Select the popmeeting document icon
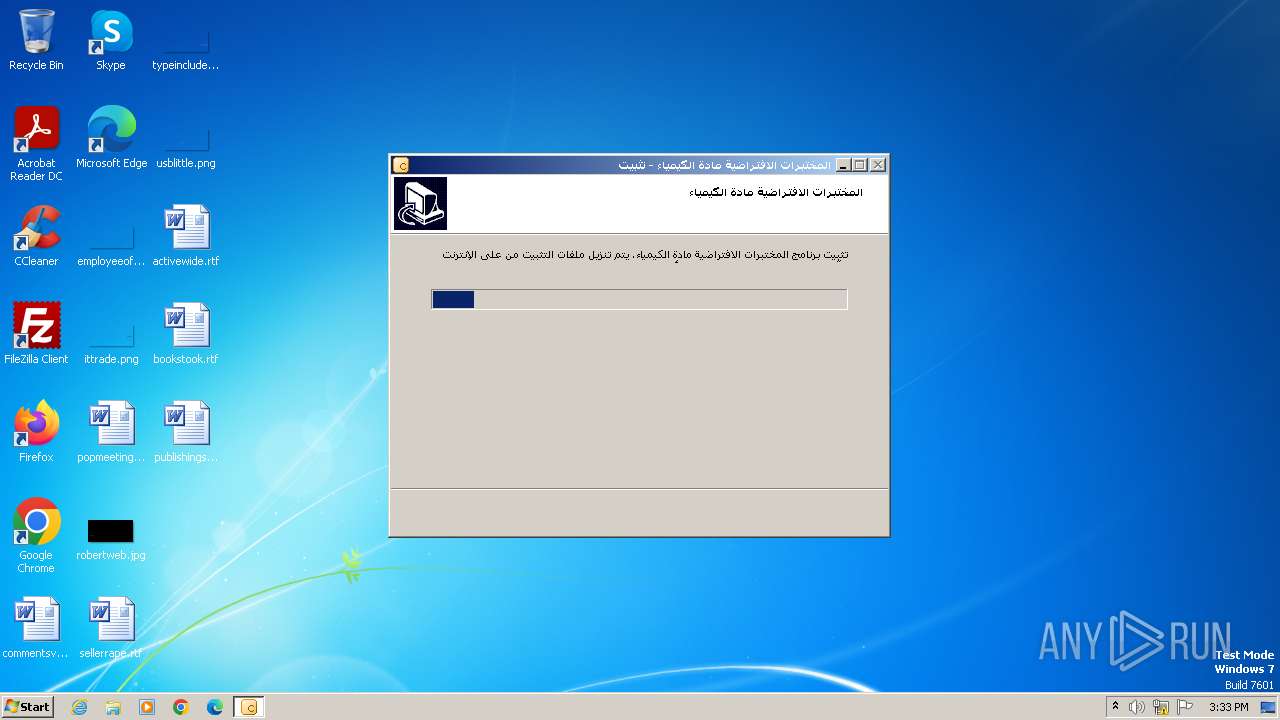The height and width of the screenshot is (720, 1280). 111,432
